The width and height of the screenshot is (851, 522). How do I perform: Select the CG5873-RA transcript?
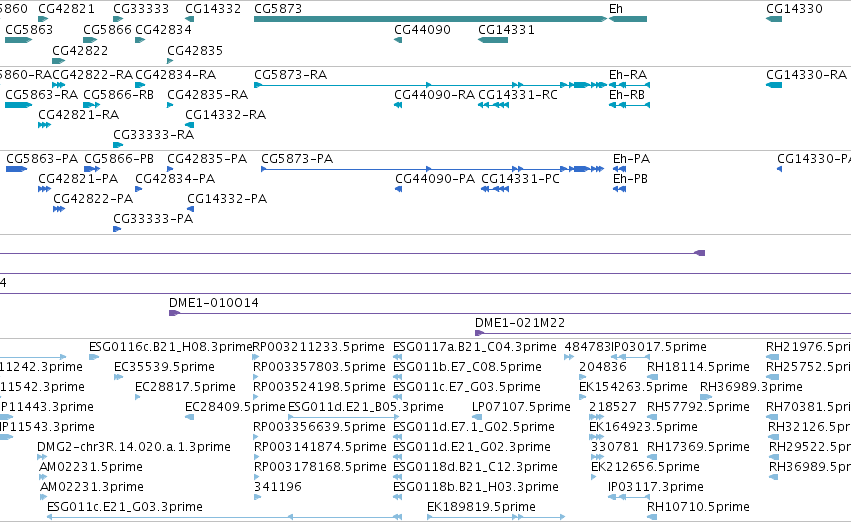click(x=430, y=85)
